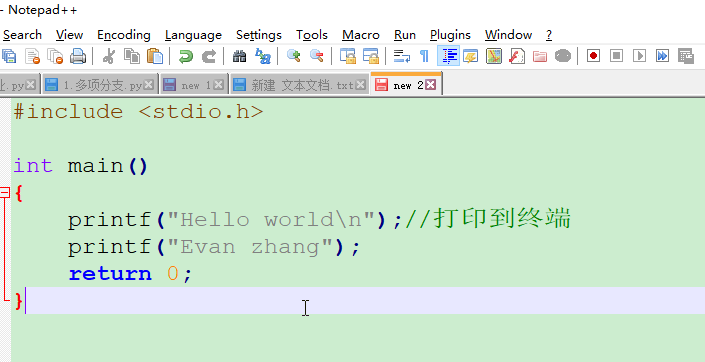
Task: Switch to the new 1 tab
Action: pyautogui.click(x=193, y=85)
